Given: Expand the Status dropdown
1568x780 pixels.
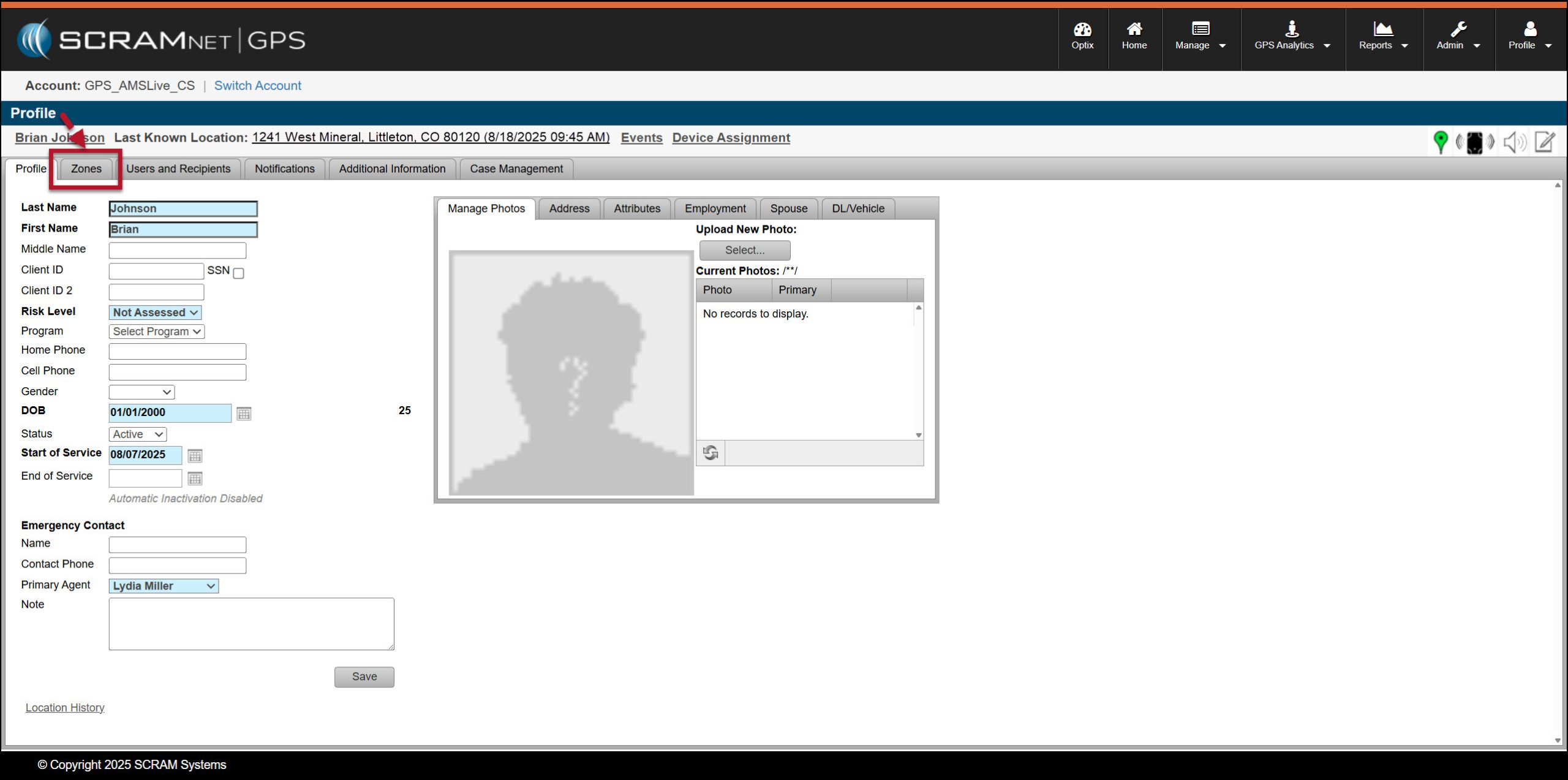Looking at the screenshot, I should (138, 434).
